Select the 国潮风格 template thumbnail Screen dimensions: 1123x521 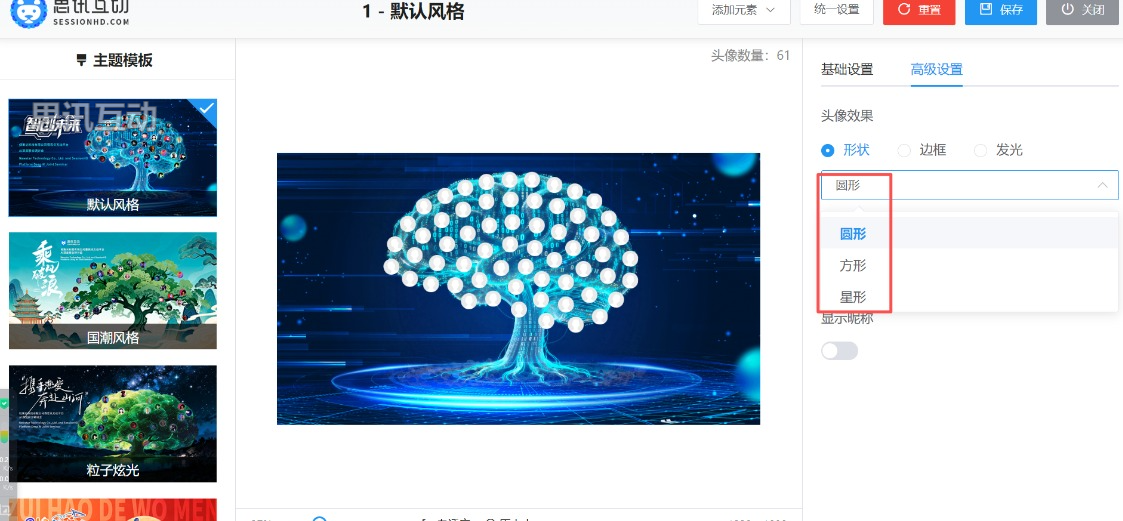pyautogui.click(x=112, y=290)
